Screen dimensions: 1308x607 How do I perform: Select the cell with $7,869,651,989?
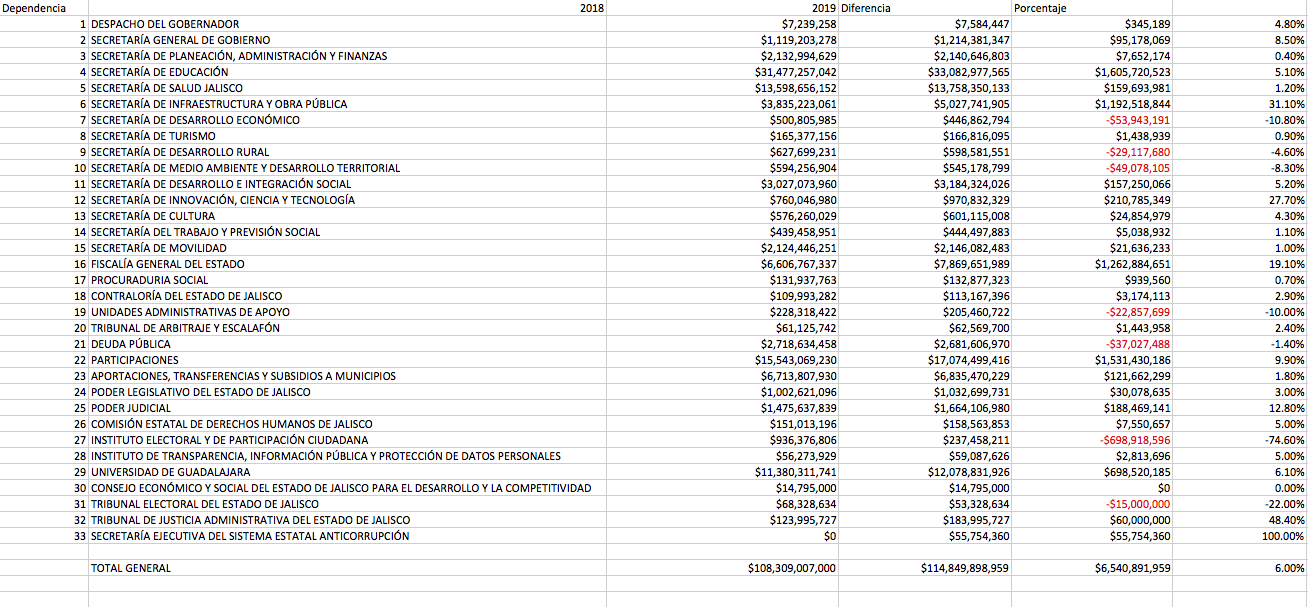tap(925, 264)
